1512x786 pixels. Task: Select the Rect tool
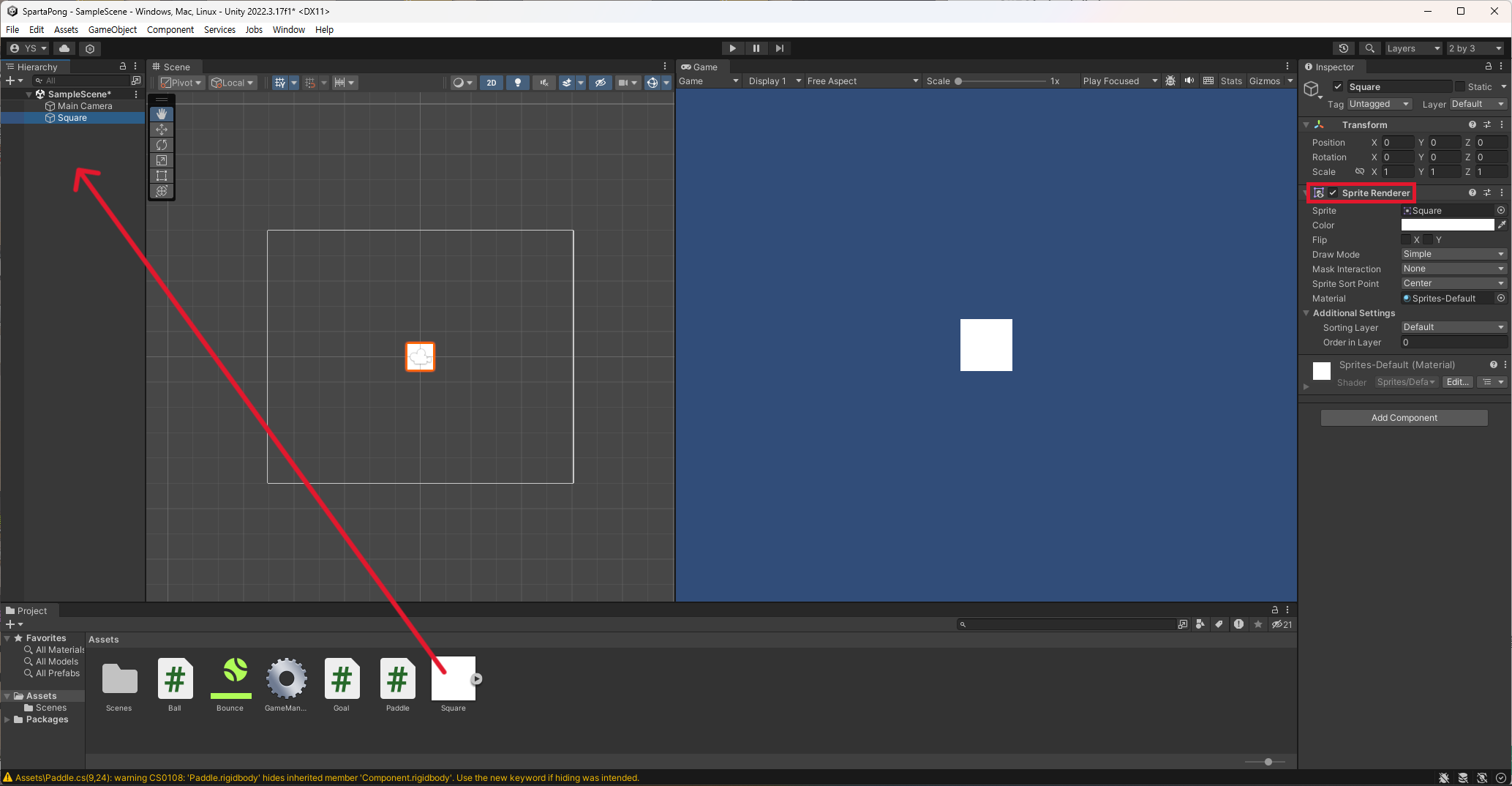point(161,176)
